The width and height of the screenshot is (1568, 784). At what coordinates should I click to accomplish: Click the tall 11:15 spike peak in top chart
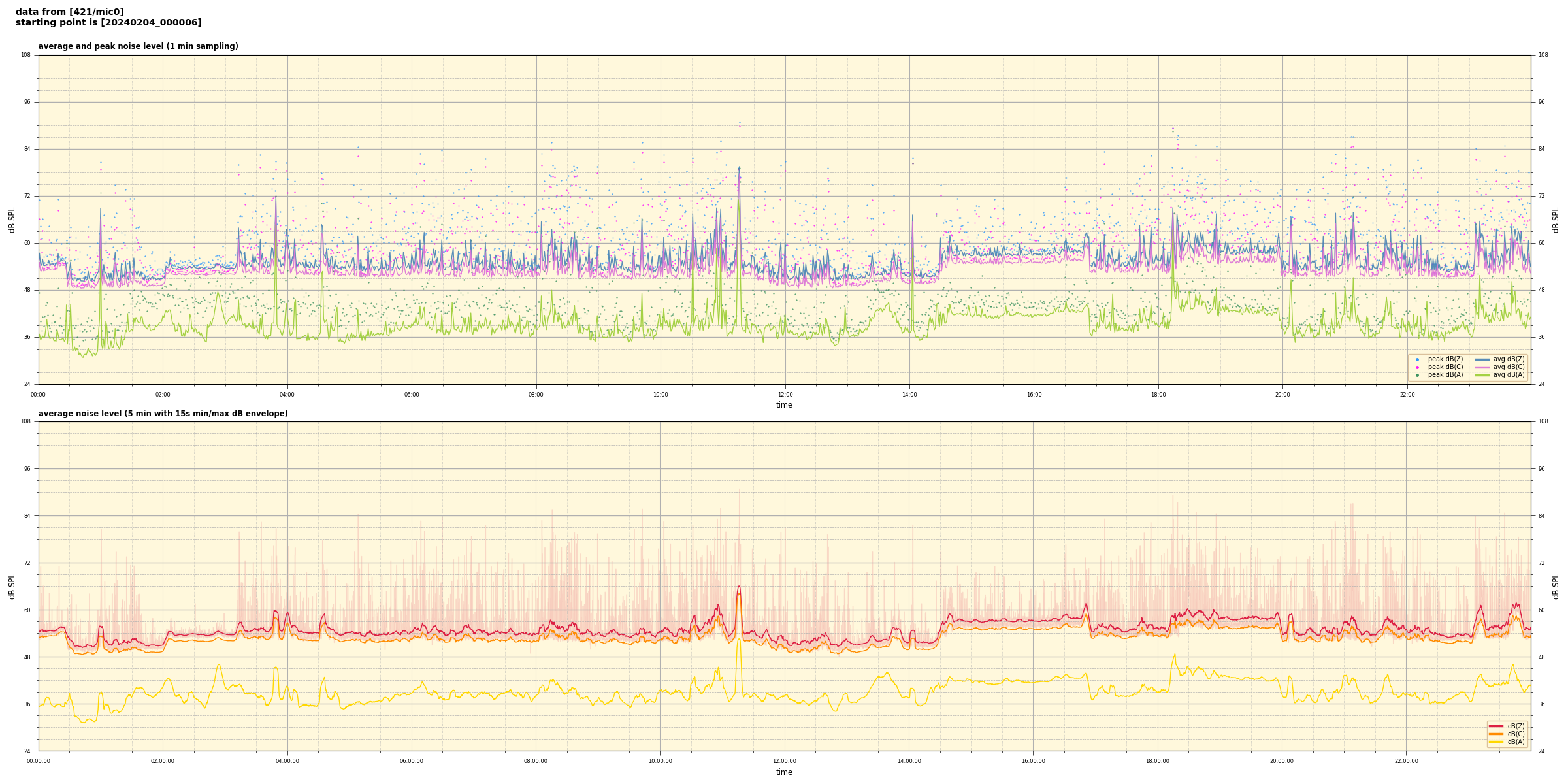click(x=739, y=168)
